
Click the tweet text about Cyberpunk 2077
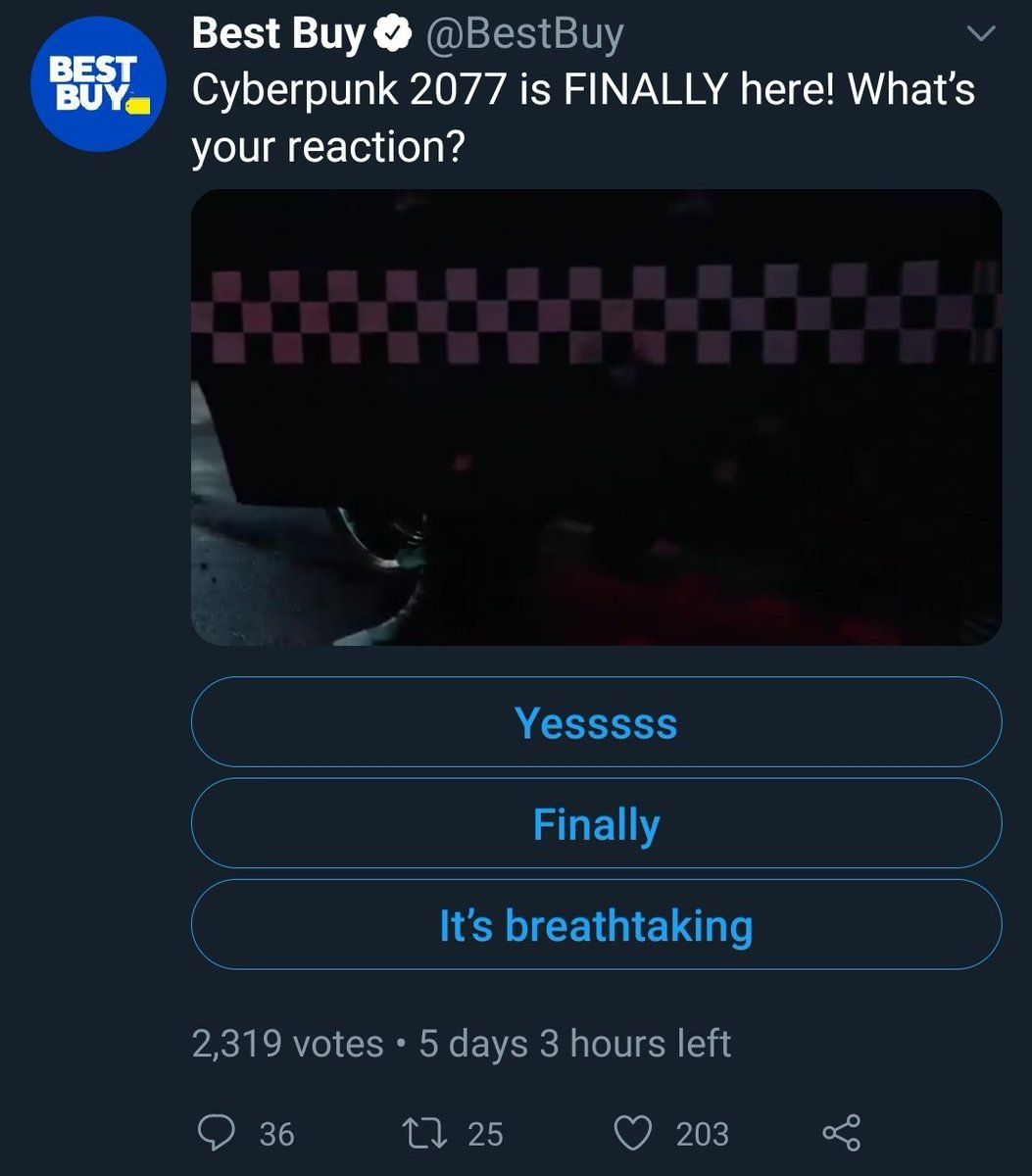pyautogui.click(x=583, y=90)
